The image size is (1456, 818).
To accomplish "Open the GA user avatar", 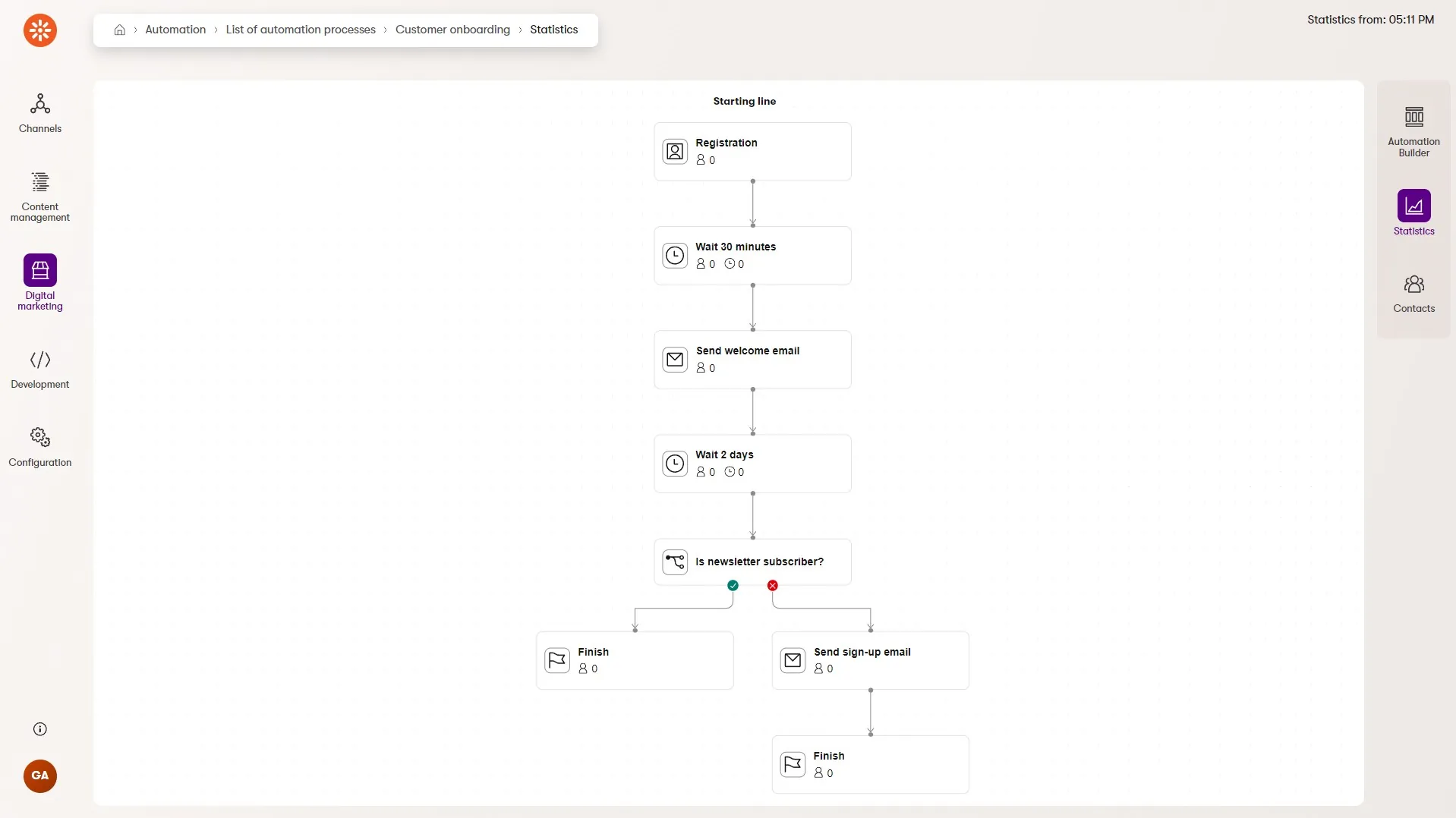I will pos(40,776).
